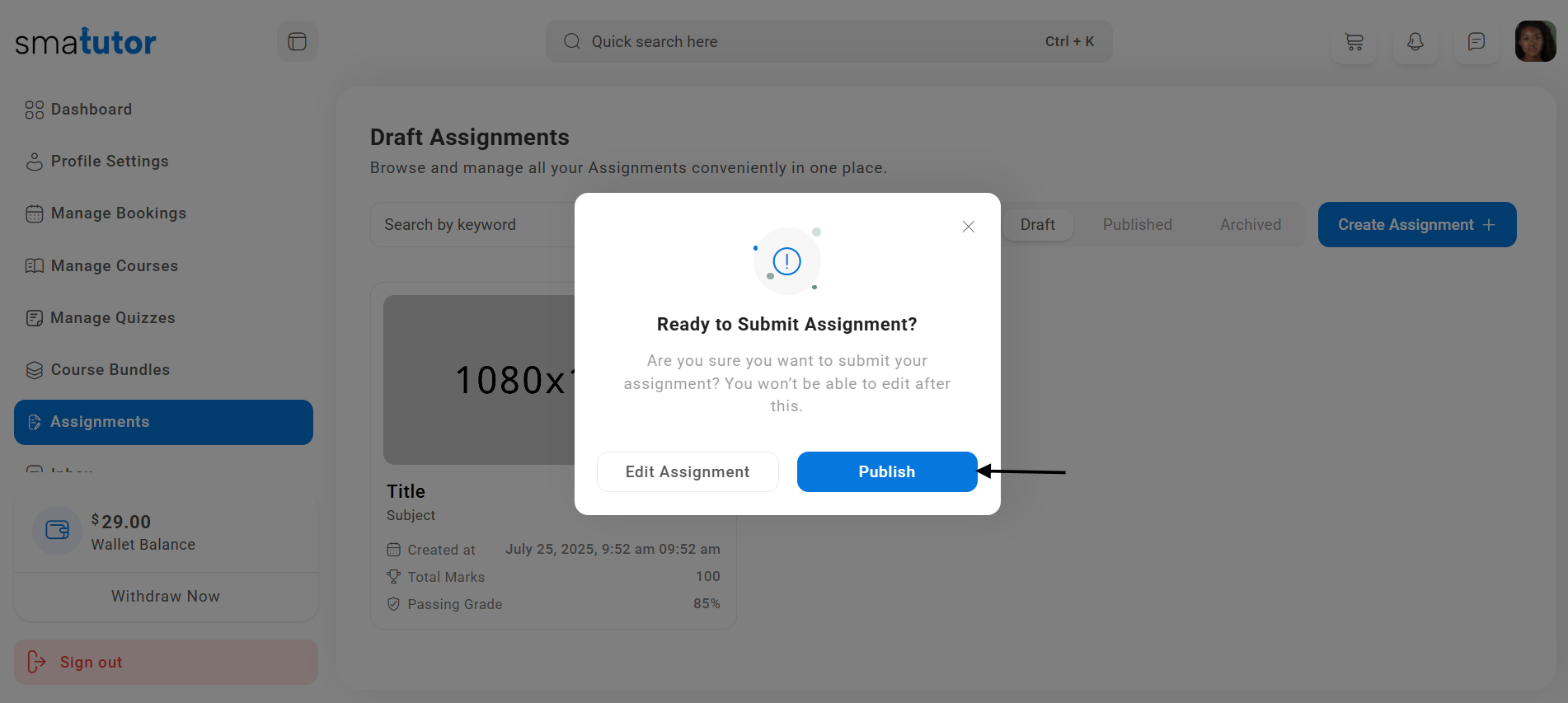Choose Edit Assignment in the dialog
Viewport: 1568px width, 703px height.
688,471
